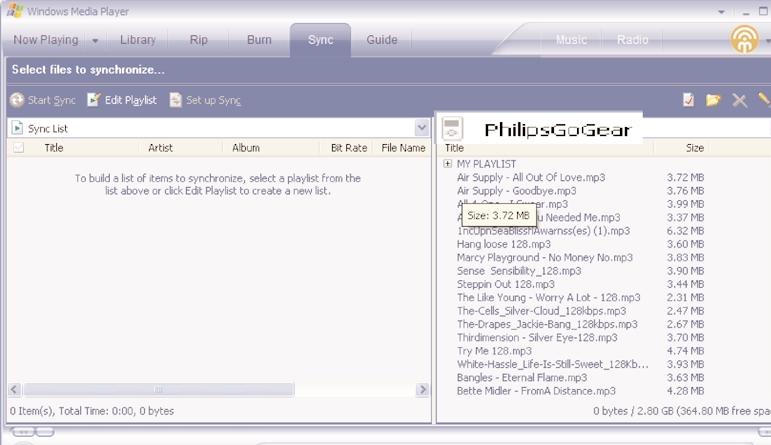
Task: Switch to the Guide tab
Action: [x=382, y=40]
